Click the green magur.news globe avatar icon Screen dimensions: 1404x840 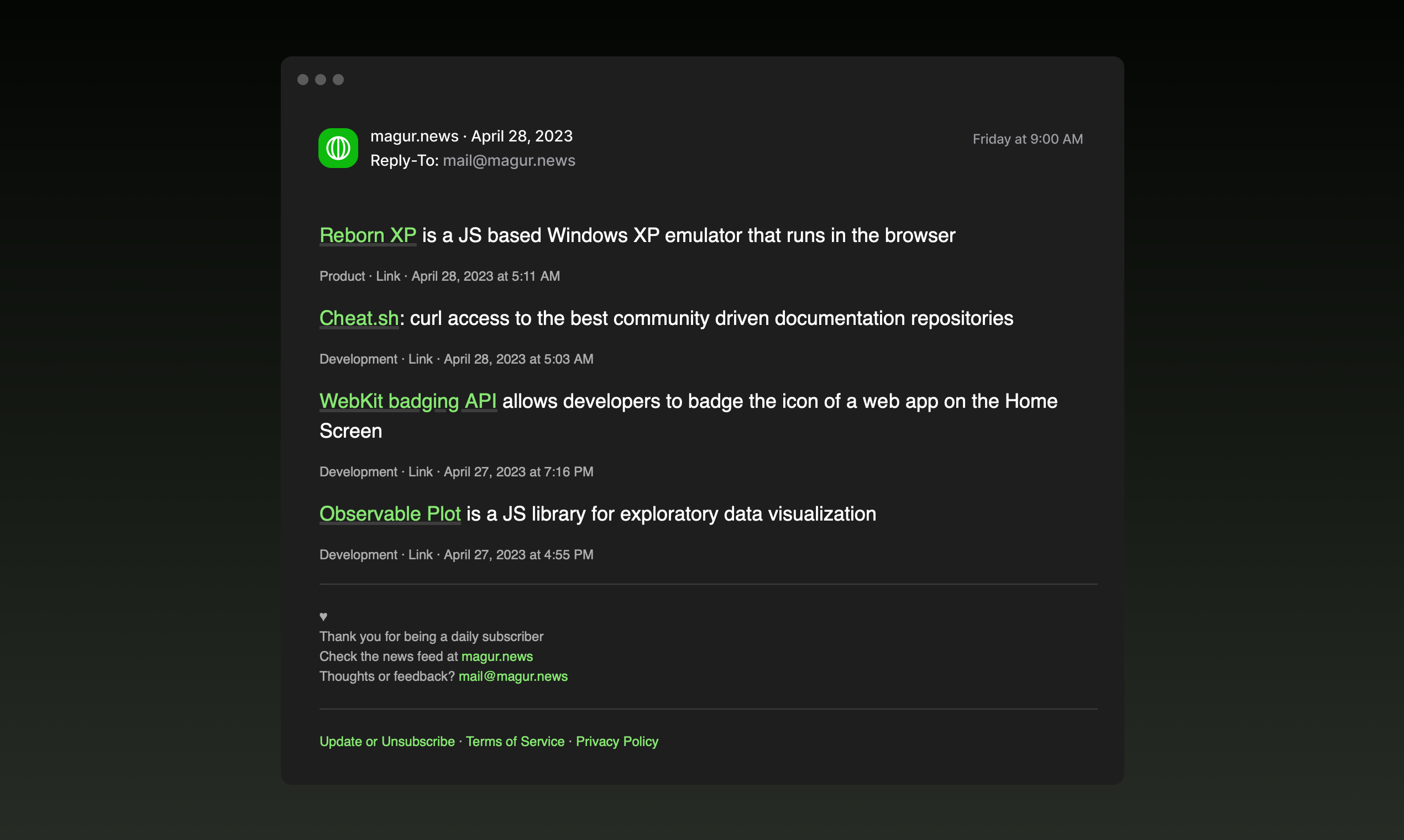[338, 148]
